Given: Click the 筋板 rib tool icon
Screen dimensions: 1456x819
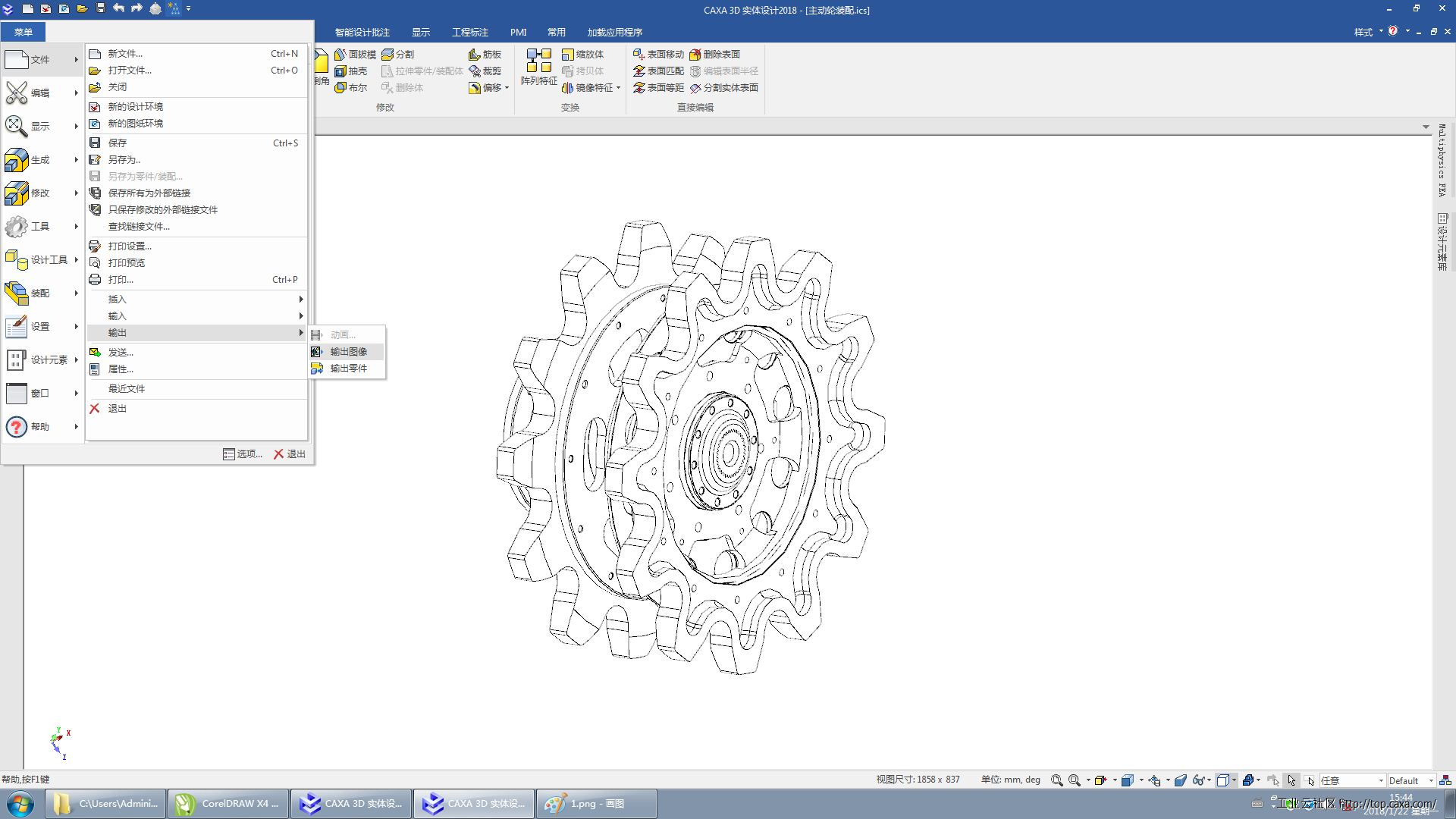Looking at the screenshot, I should tap(475, 55).
